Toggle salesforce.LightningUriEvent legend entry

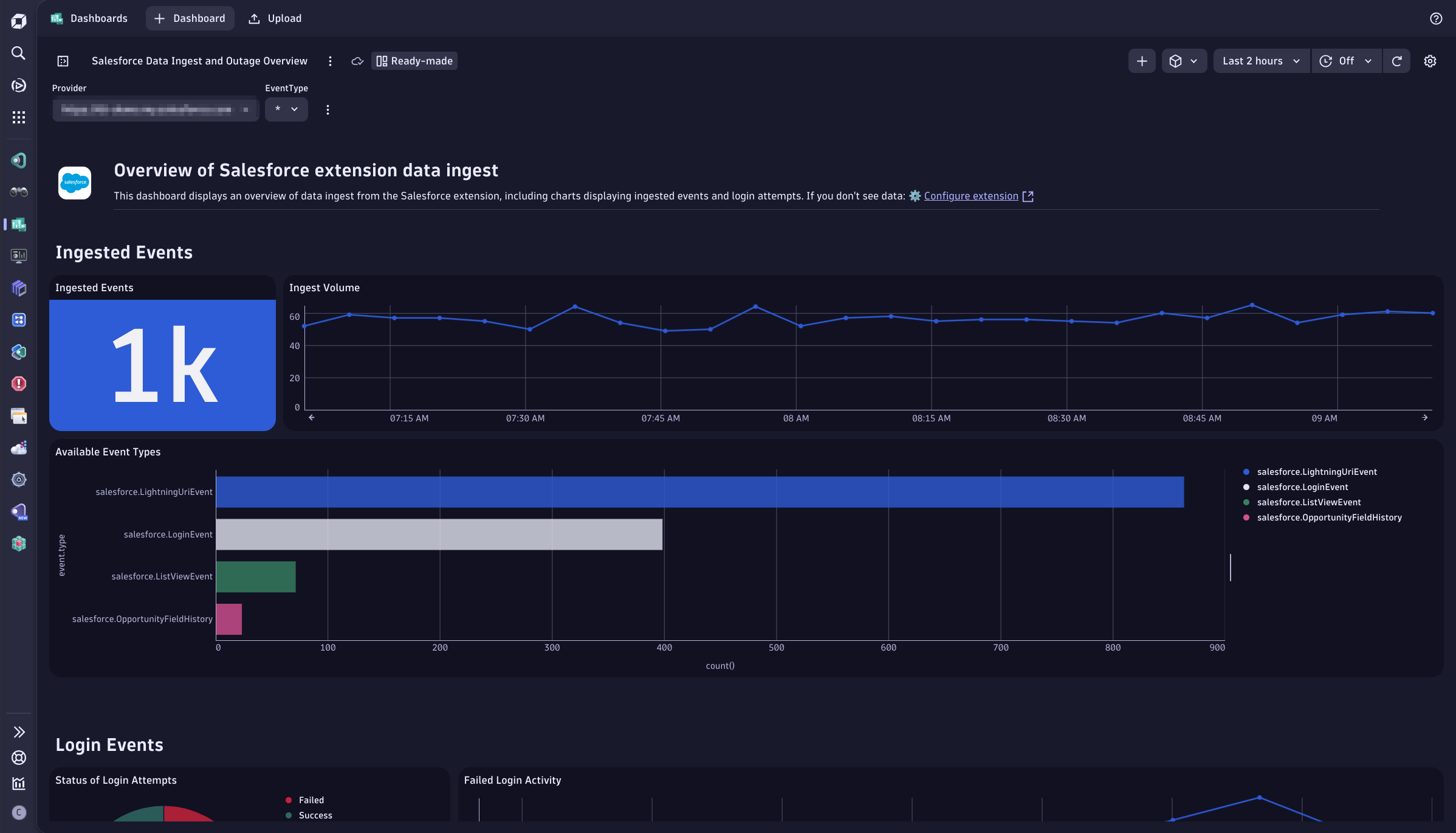coord(1310,472)
